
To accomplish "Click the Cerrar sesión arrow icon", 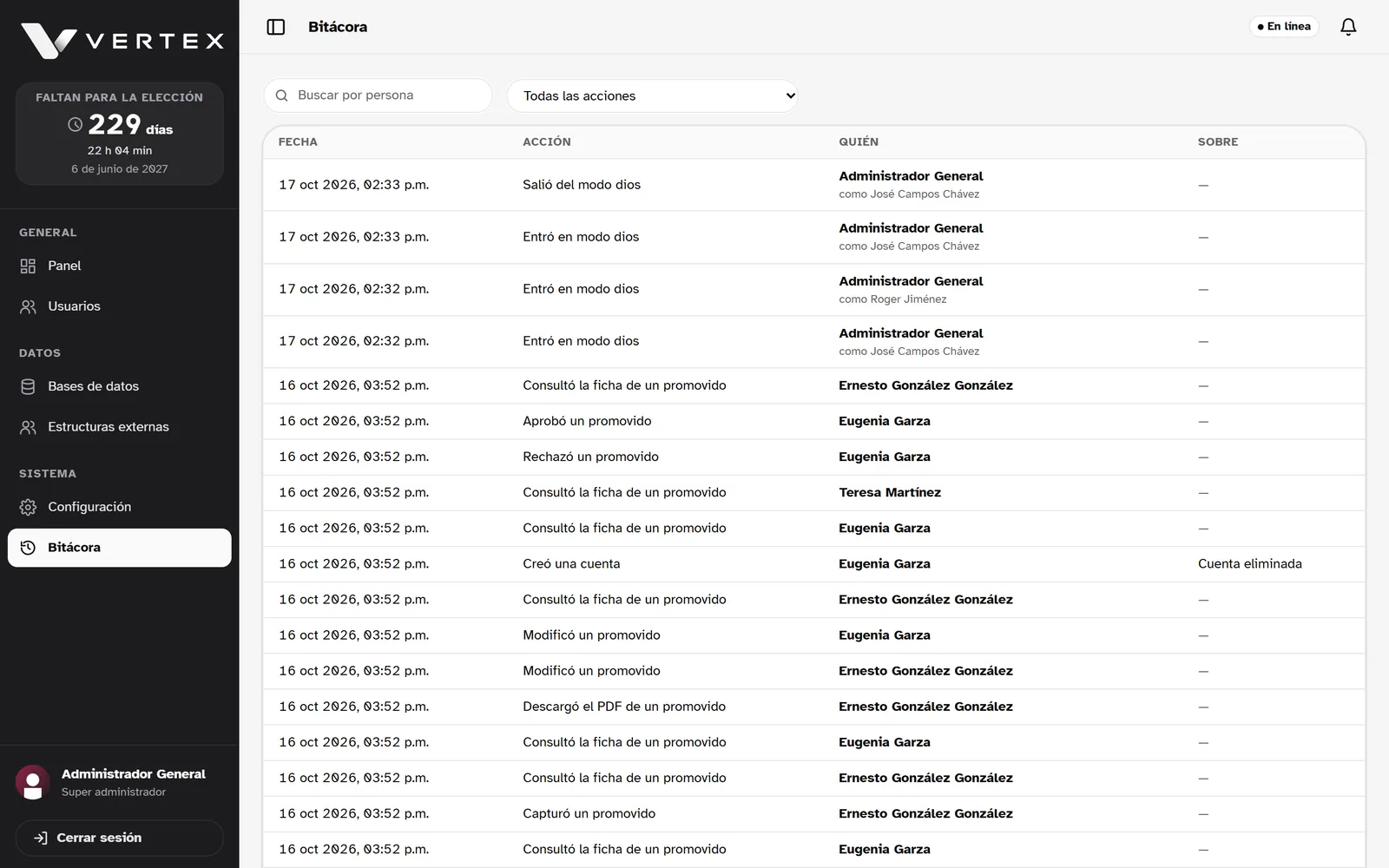I will coord(40,838).
